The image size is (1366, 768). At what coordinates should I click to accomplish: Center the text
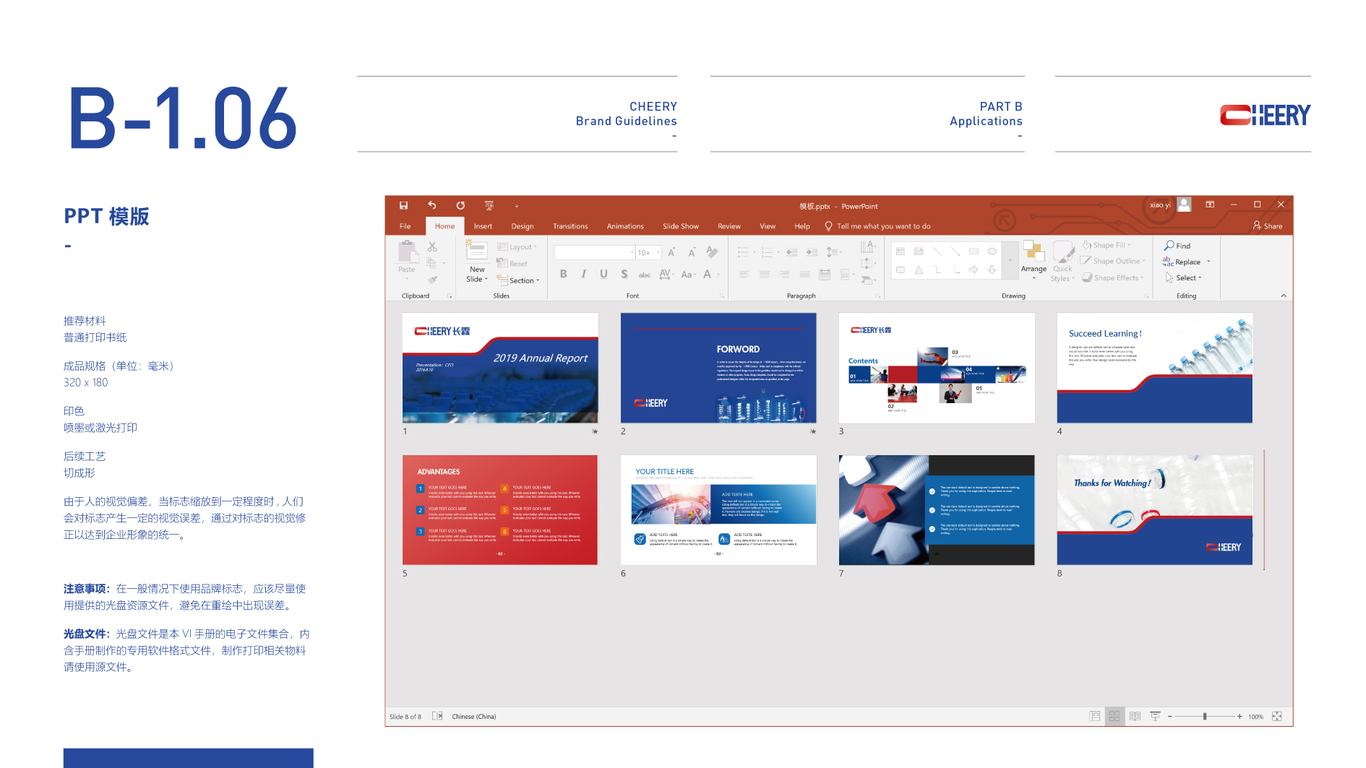tap(764, 274)
